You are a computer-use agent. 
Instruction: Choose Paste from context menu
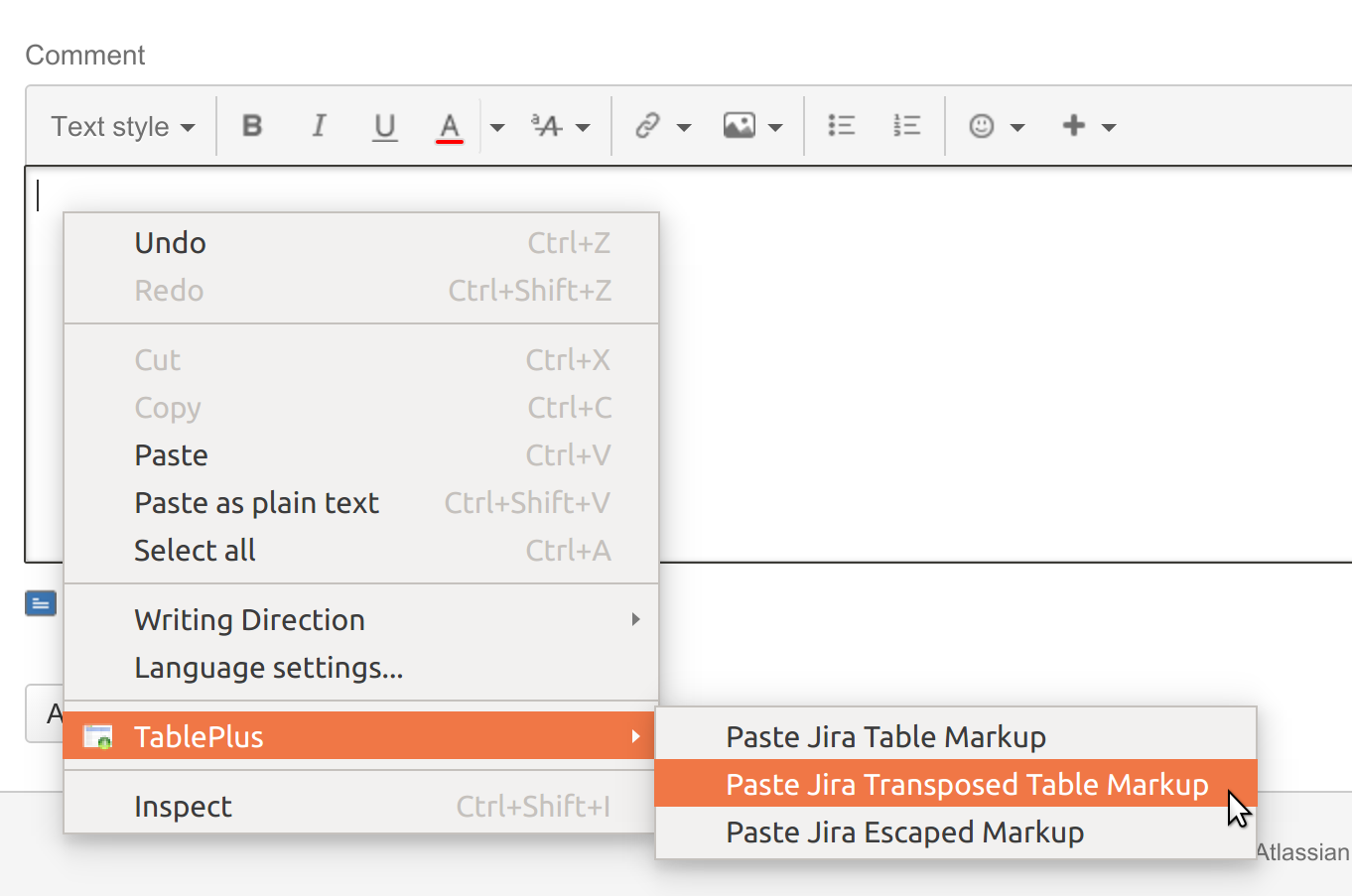pyautogui.click(x=361, y=455)
